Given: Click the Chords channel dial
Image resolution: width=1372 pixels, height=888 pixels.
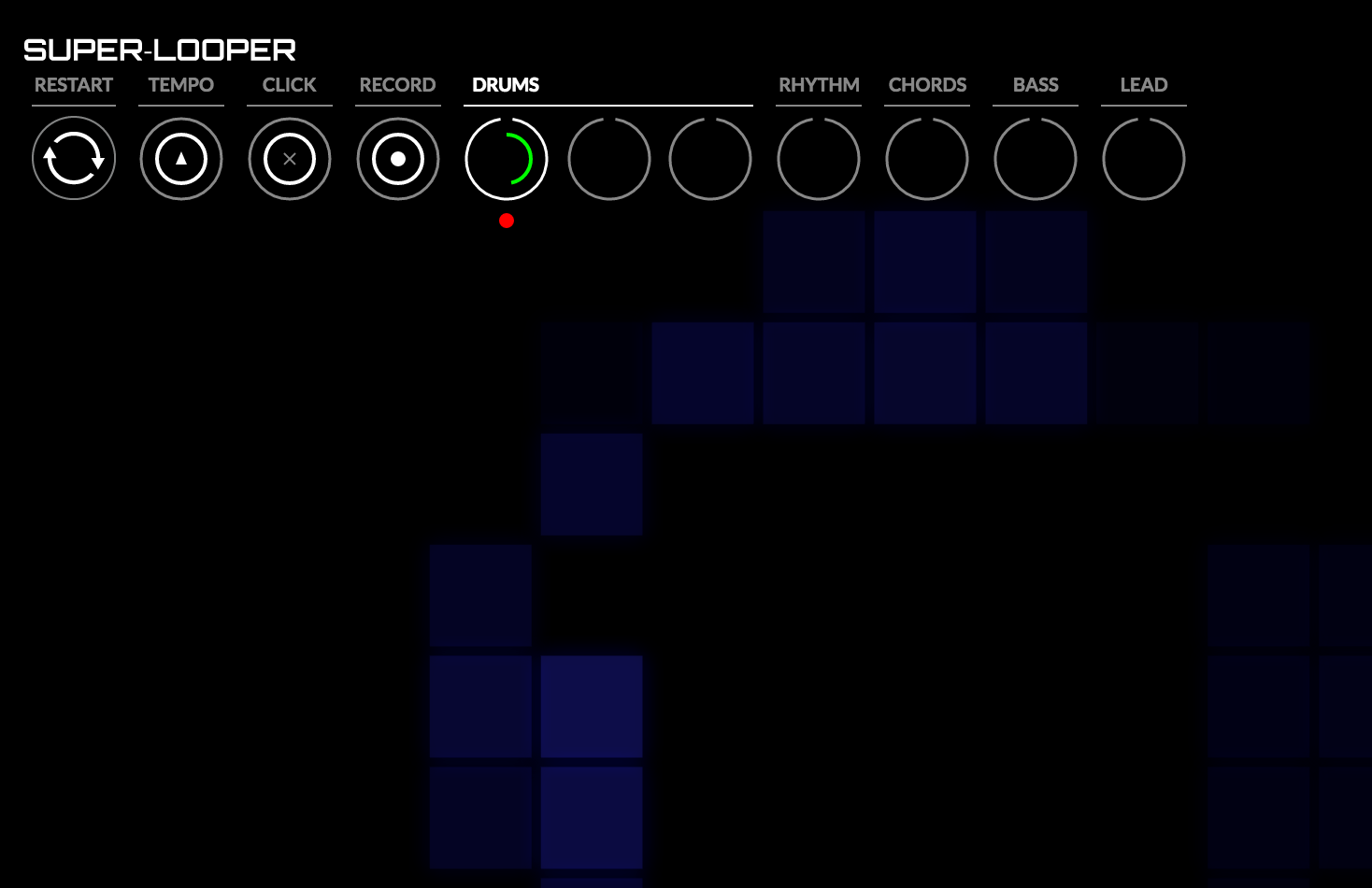Looking at the screenshot, I should pyautogui.click(x=927, y=159).
